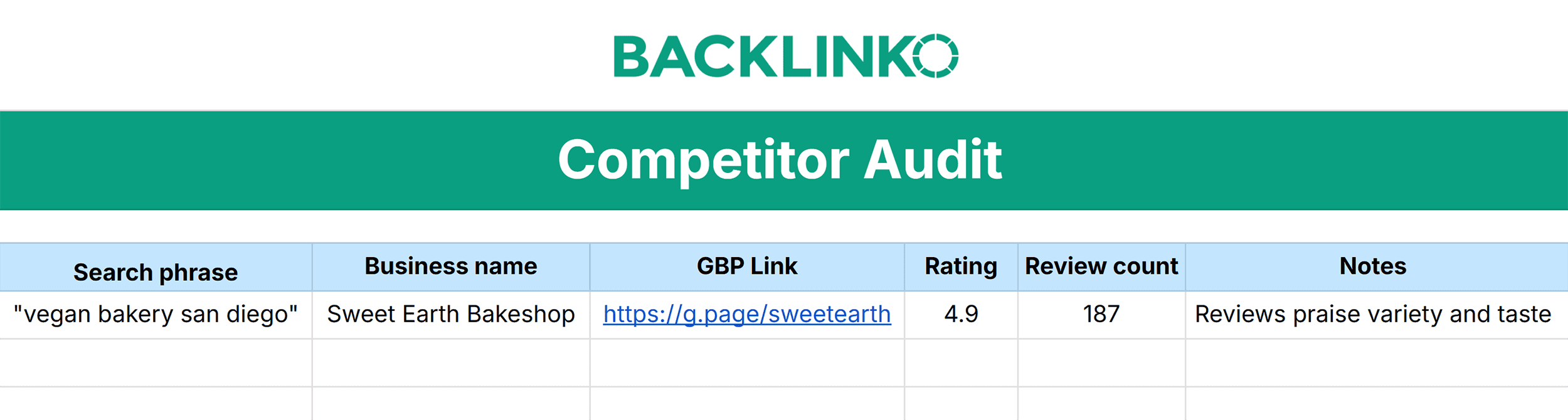Click the "vegan bakery san diego" cell
Screen dimensions: 1568x420
click(156, 314)
